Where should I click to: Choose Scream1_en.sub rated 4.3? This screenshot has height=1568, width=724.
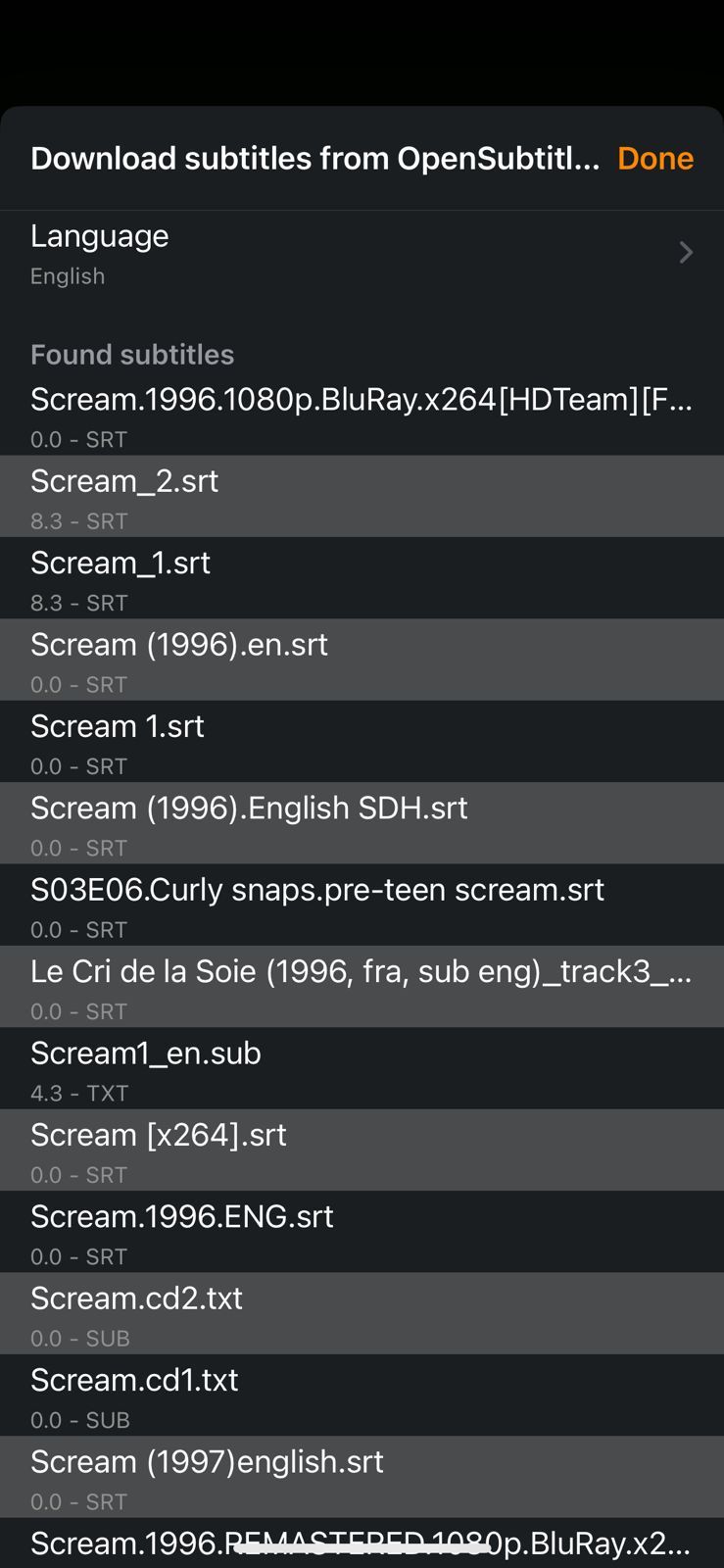click(362, 1068)
